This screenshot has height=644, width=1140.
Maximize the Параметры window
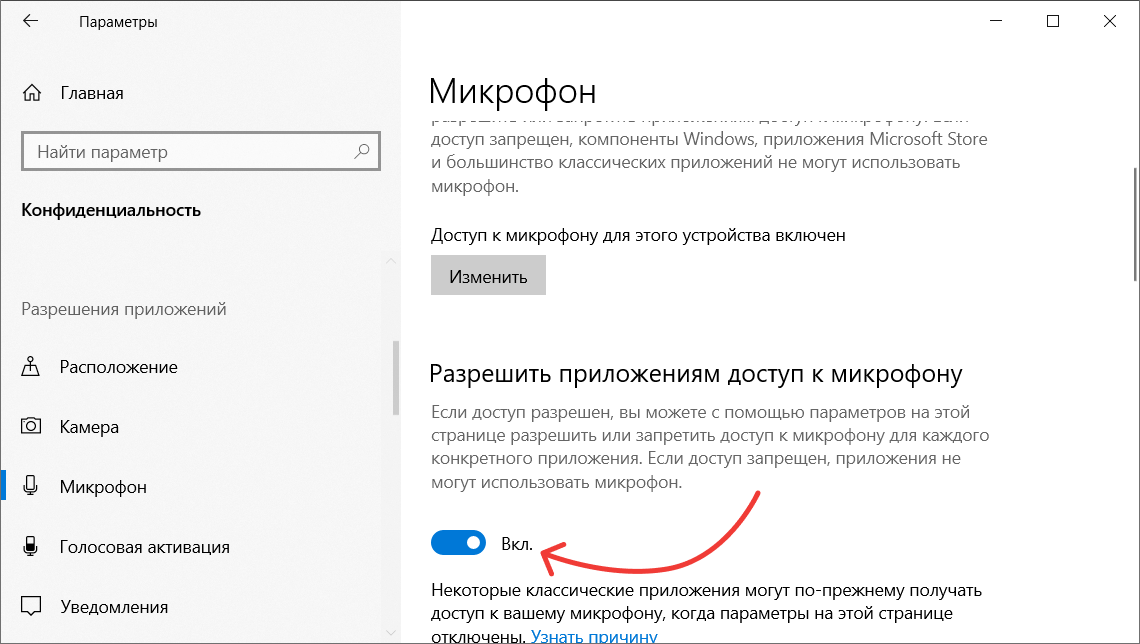click(1053, 21)
